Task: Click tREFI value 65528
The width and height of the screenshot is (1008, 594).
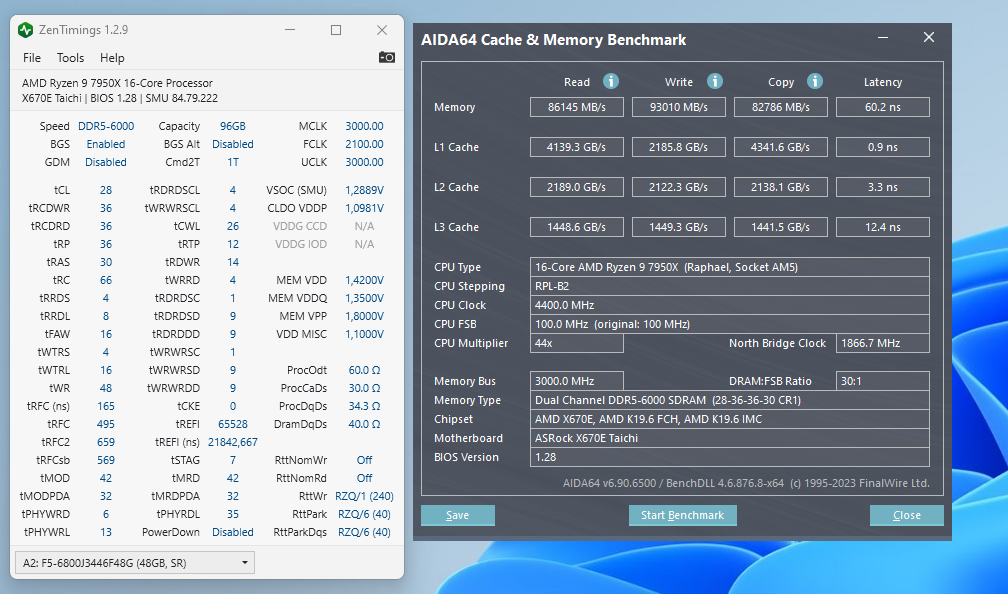Action: 233,424
